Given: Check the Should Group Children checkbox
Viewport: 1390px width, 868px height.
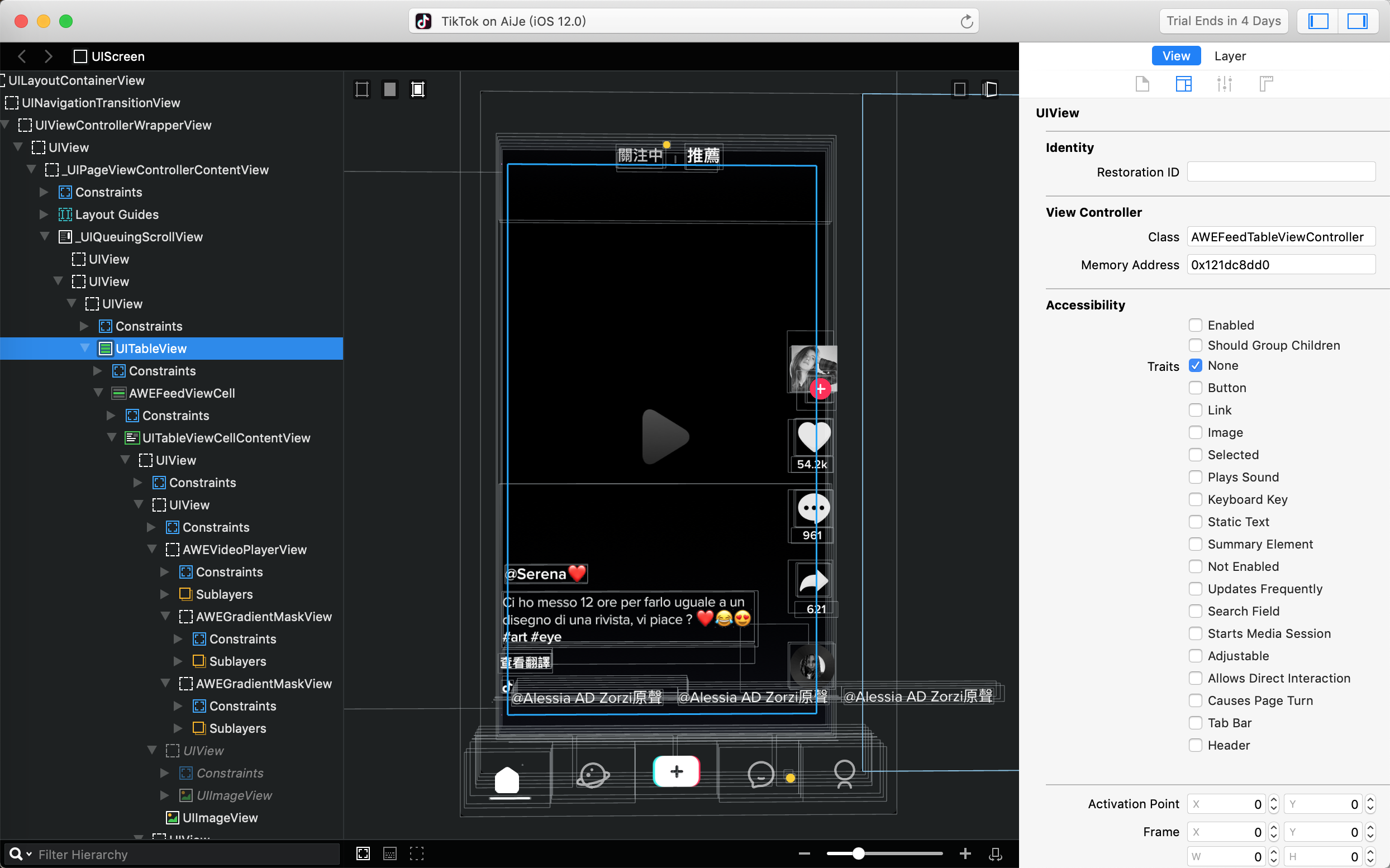Looking at the screenshot, I should click(1196, 345).
